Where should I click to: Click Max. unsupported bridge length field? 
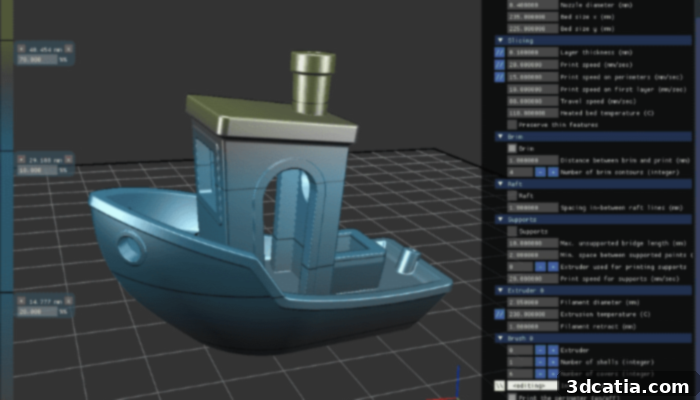[533, 243]
